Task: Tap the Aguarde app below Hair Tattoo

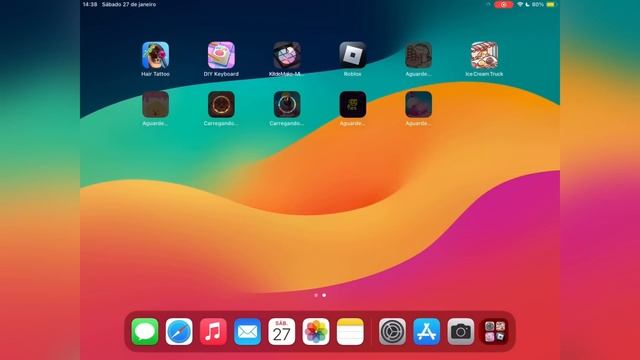Action: (155, 104)
